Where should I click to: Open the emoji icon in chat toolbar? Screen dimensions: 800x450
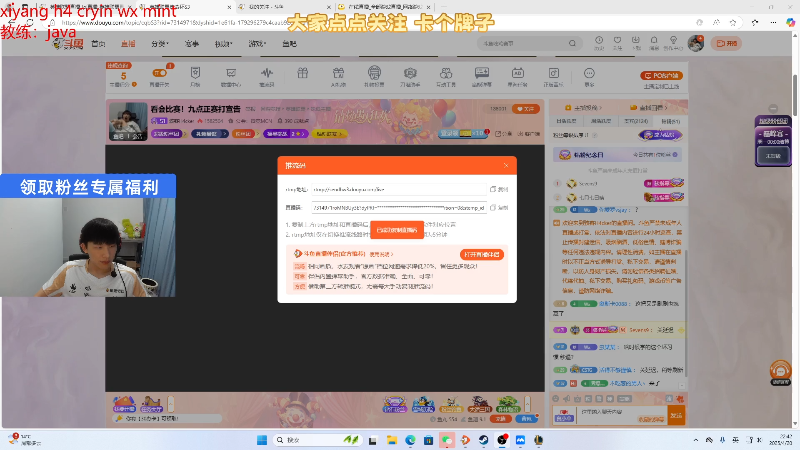pyautogui.click(x=556, y=398)
